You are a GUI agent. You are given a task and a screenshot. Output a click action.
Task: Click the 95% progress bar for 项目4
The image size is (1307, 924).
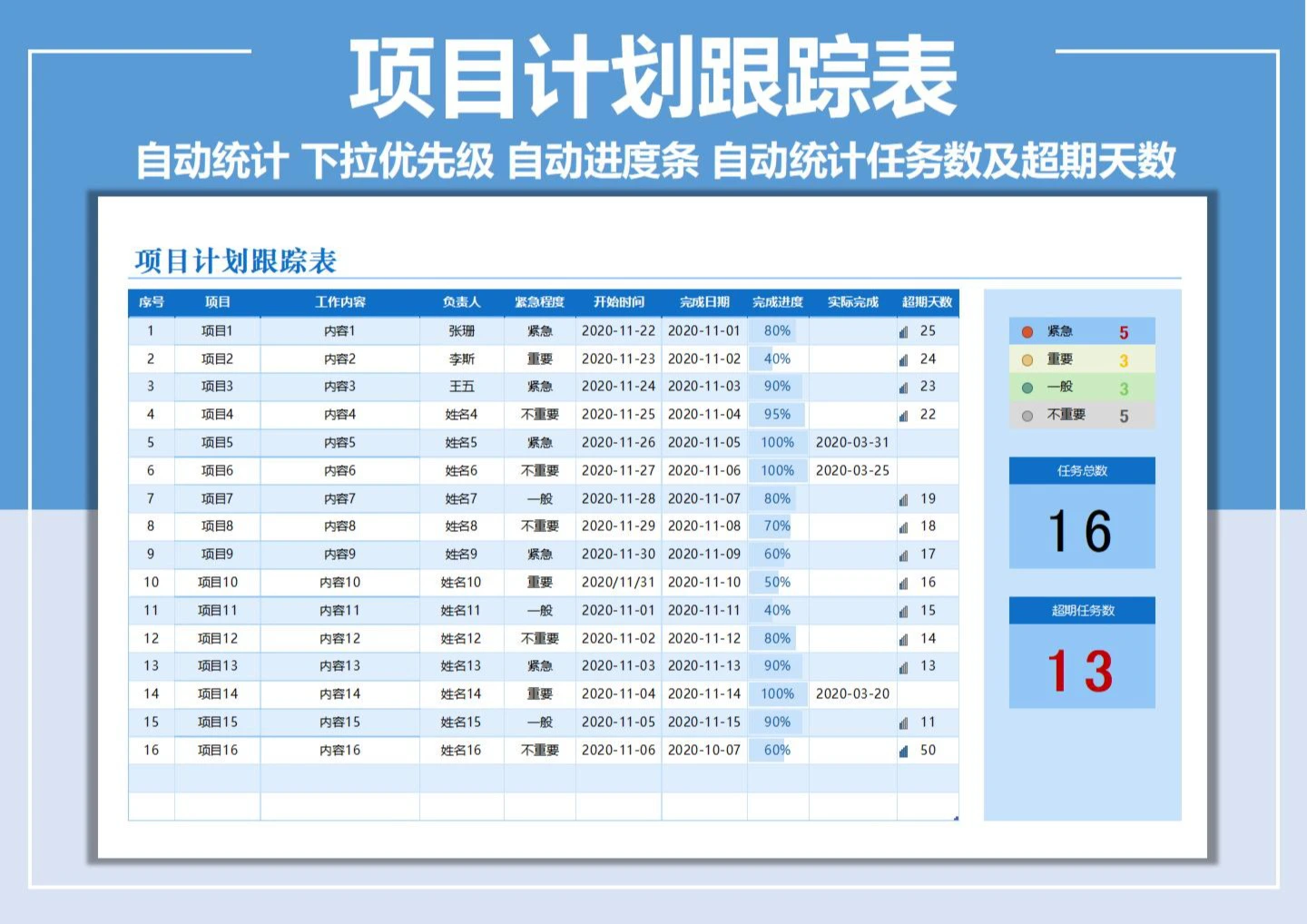pyautogui.click(x=777, y=415)
